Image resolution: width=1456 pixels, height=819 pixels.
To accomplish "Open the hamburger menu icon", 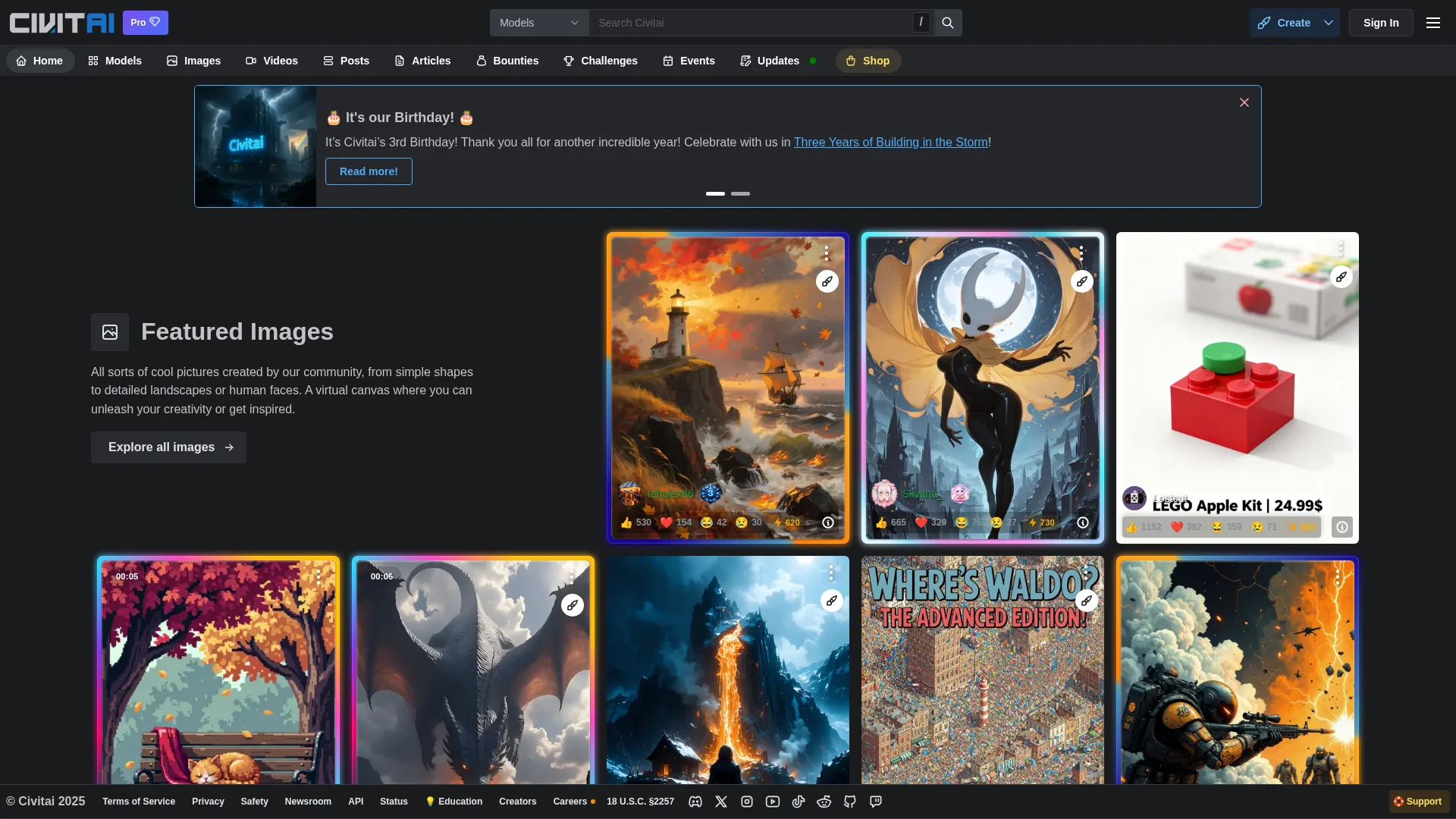I will point(1433,23).
